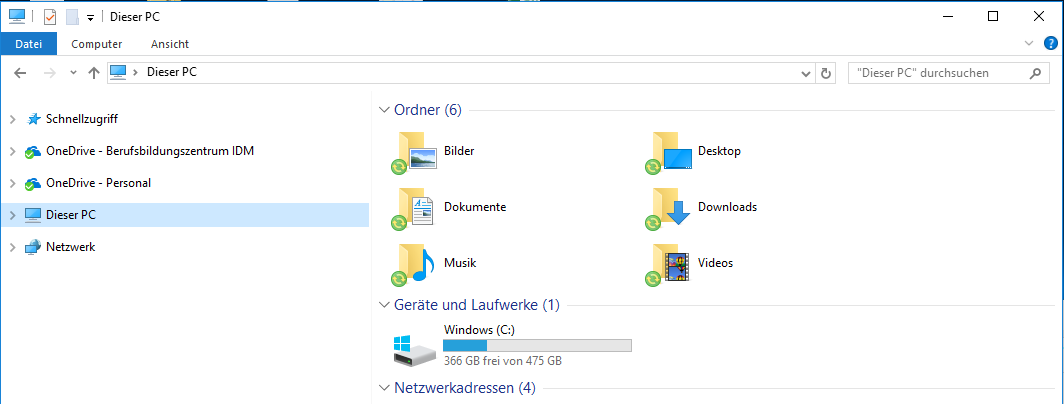The image size is (1064, 404).
Task: Click the Windows (C:) drive label
Action: (x=480, y=329)
